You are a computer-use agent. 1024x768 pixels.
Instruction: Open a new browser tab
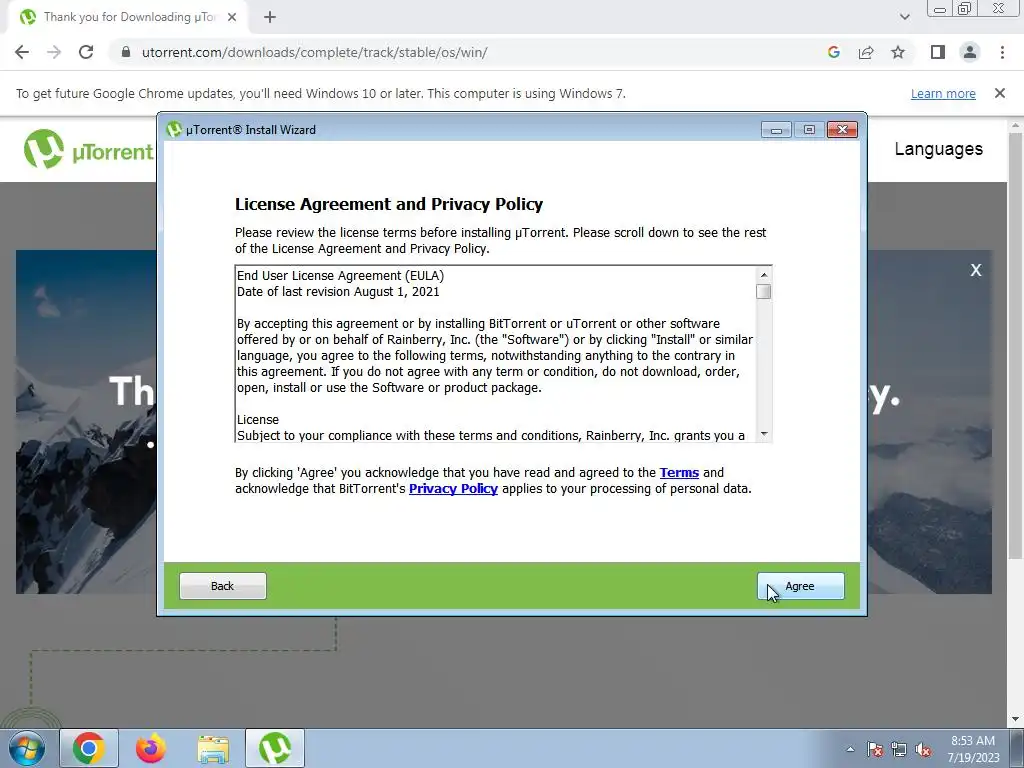tap(270, 17)
